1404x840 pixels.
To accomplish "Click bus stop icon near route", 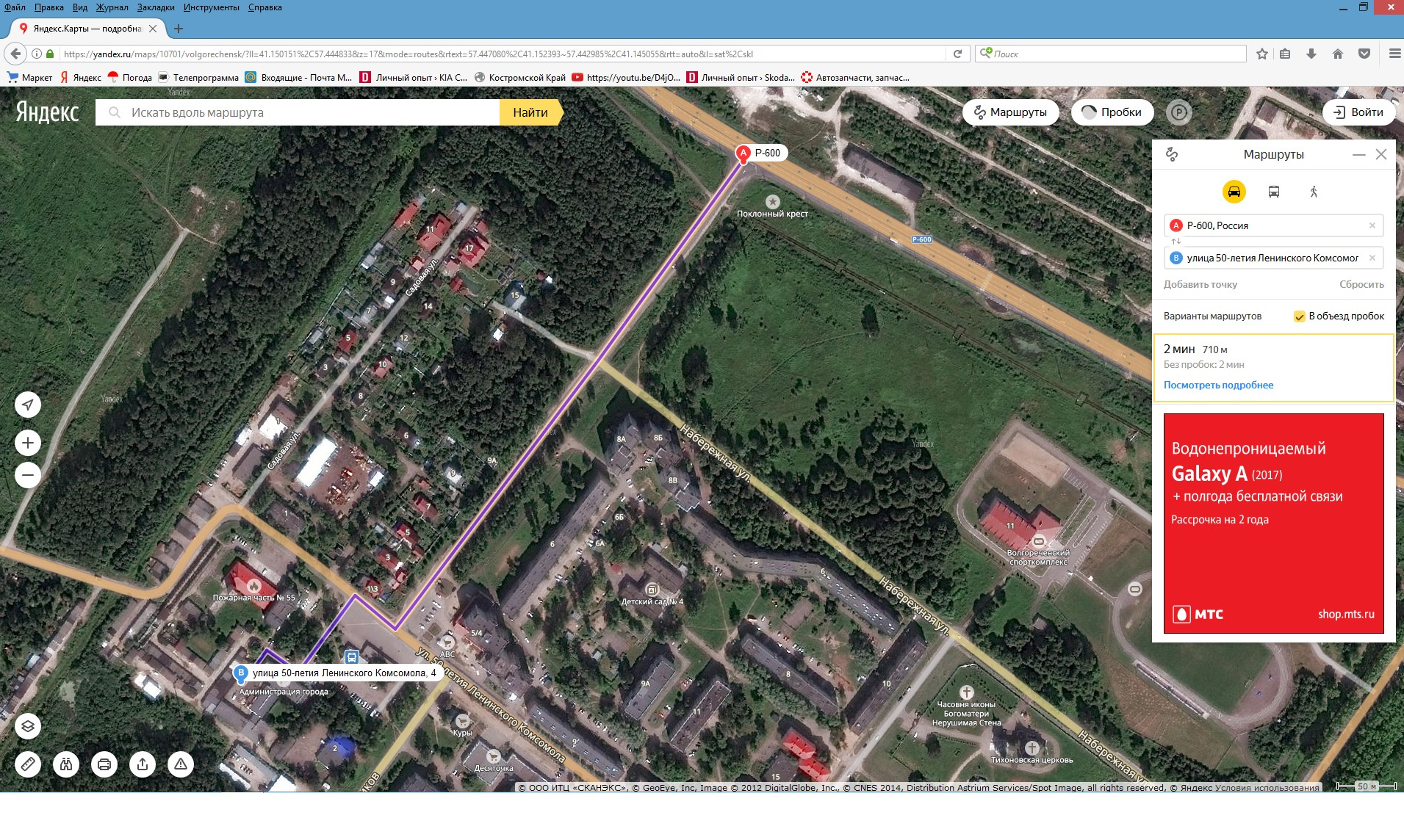I will tap(352, 656).
